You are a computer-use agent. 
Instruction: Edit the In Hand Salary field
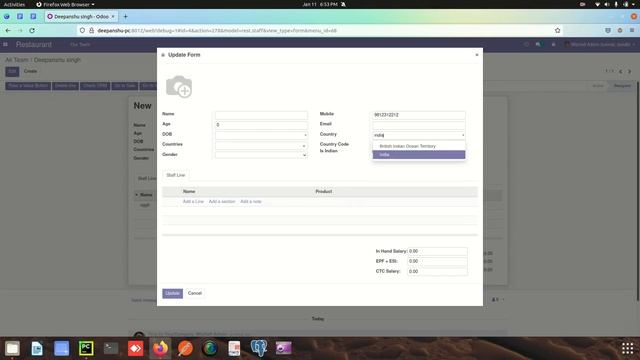tap(437, 251)
